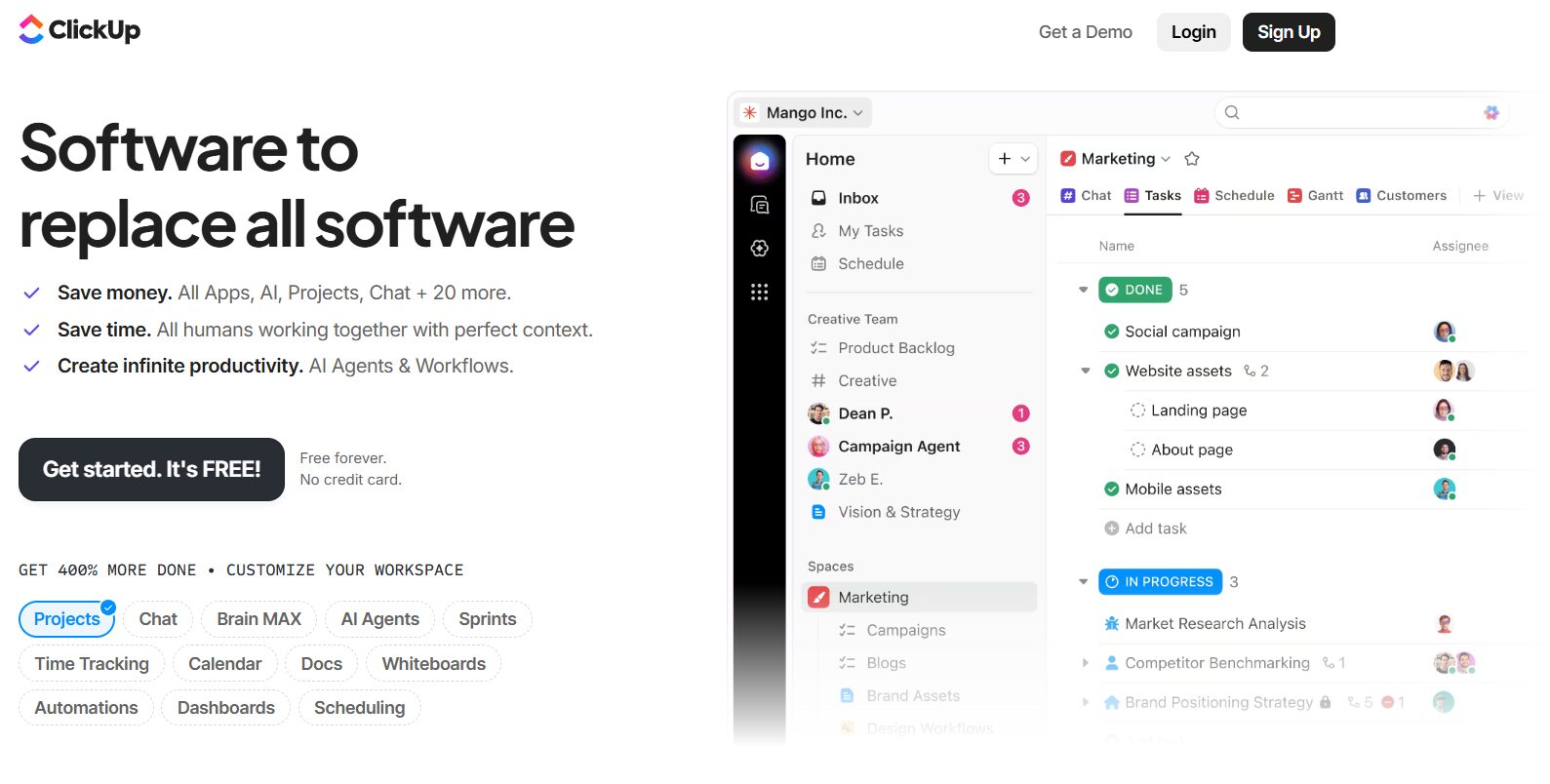Toggle the Chat feature pill
This screenshot has width=1550, height=784.
(158, 619)
